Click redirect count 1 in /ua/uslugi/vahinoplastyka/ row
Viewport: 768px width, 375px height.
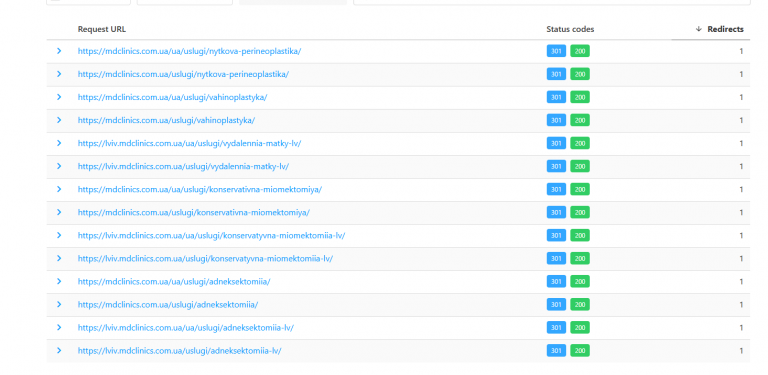coord(742,97)
